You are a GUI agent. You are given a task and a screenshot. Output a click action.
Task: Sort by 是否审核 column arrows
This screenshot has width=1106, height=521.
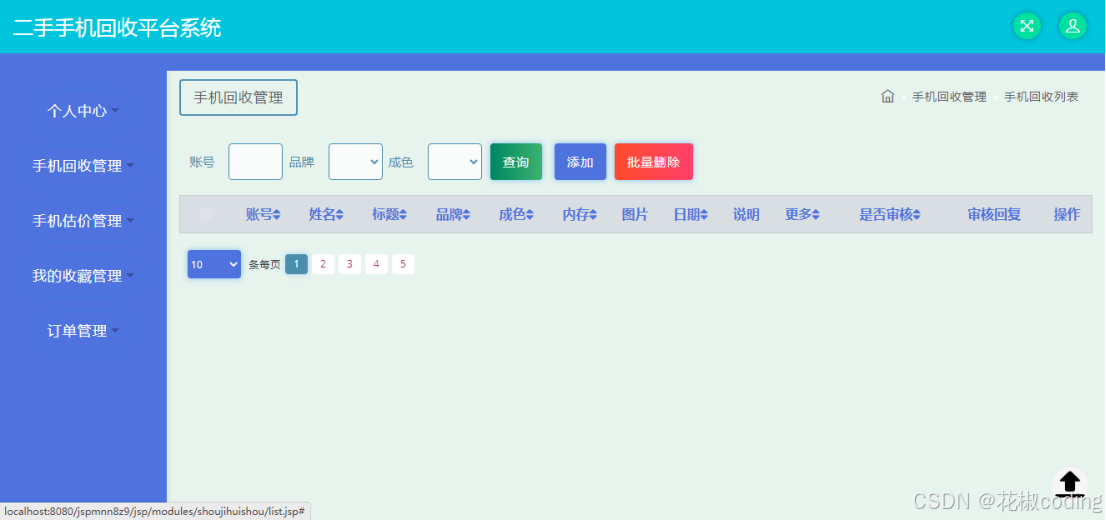pos(916,215)
